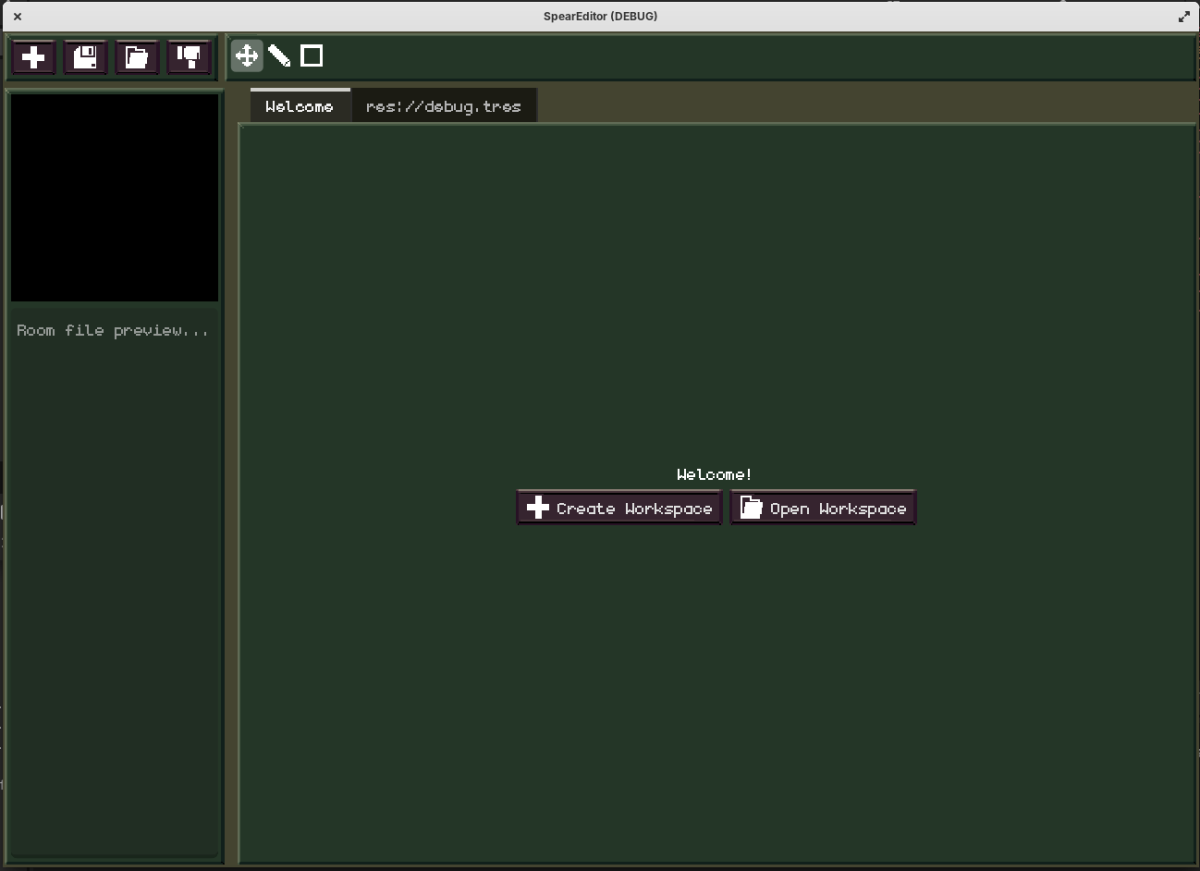Click the "Room file preview..." text
The image size is (1200, 871).
113,330
